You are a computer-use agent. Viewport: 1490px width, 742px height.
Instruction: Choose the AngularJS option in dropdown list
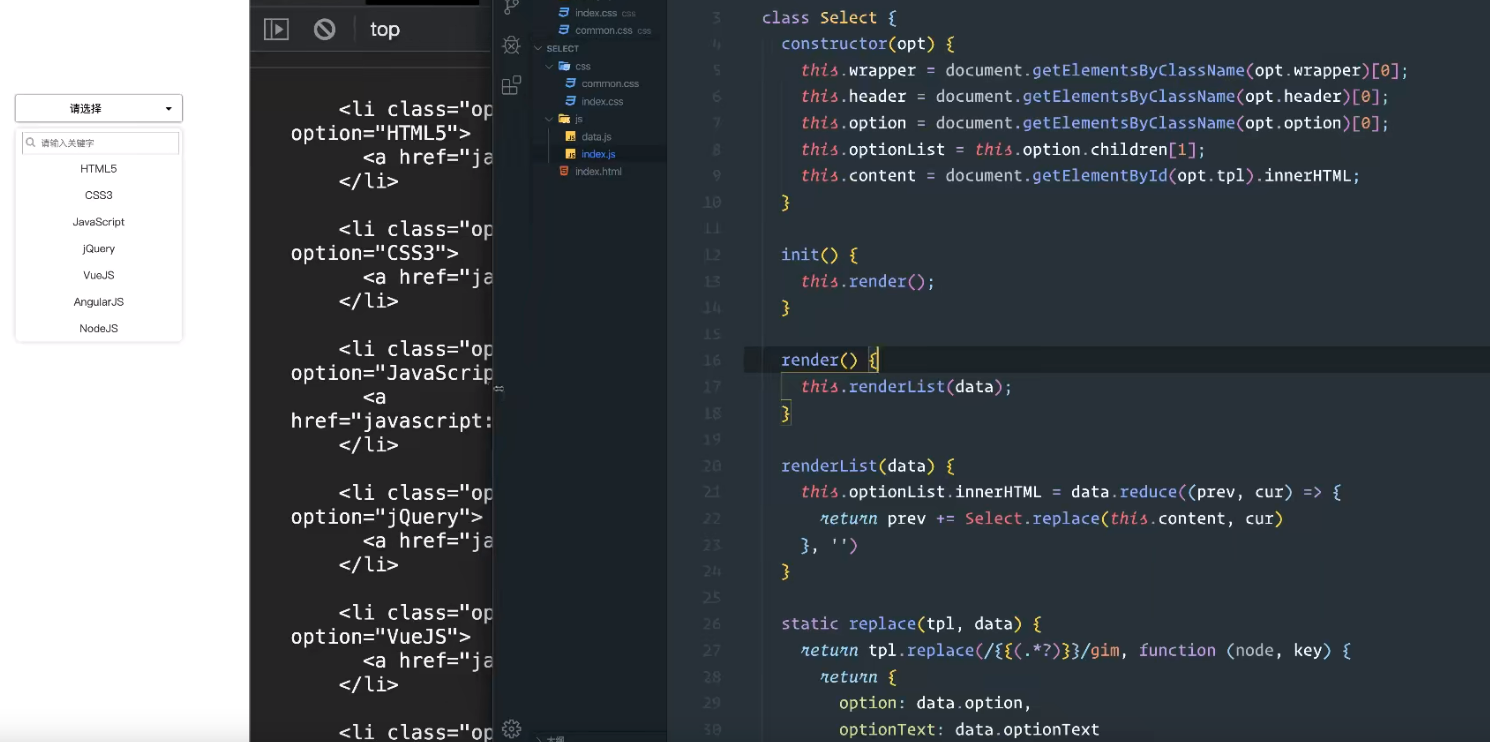99,302
